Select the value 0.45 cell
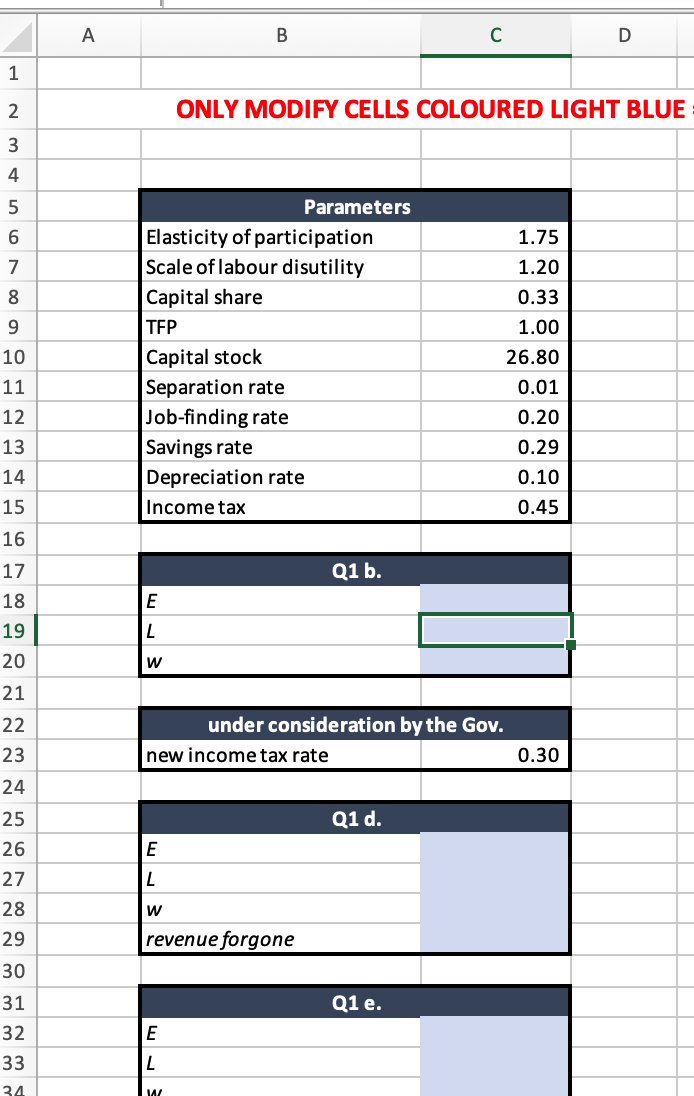694x1096 pixels. click(496, 507)
